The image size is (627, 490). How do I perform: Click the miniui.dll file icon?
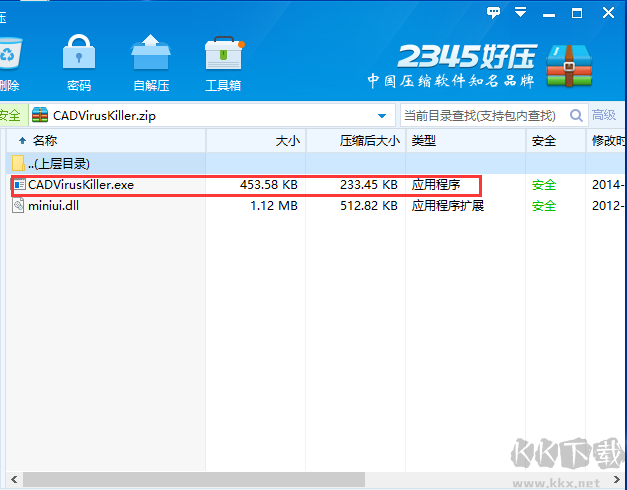click(x=18, y=206)
